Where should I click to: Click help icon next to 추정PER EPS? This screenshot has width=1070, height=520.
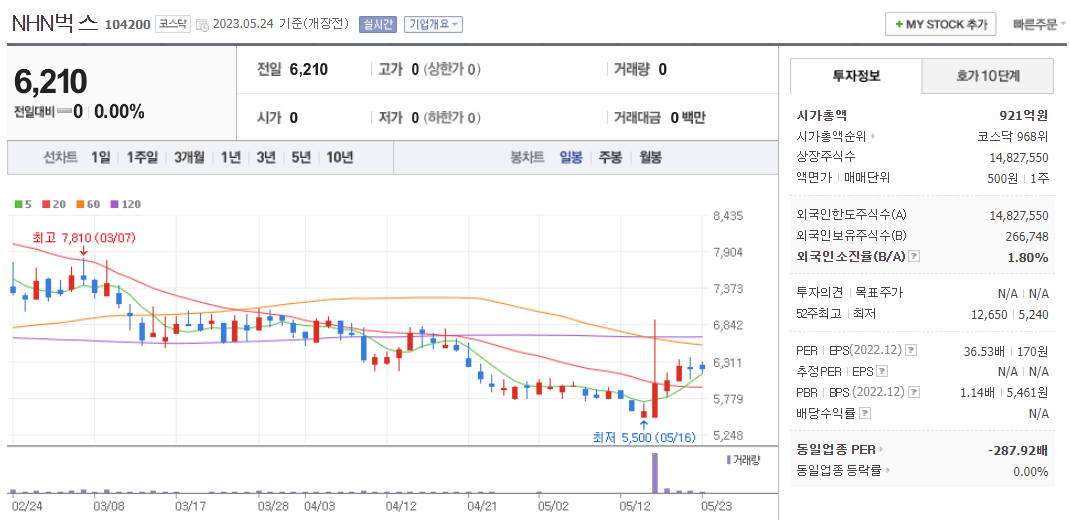click(x=882, y=371)
